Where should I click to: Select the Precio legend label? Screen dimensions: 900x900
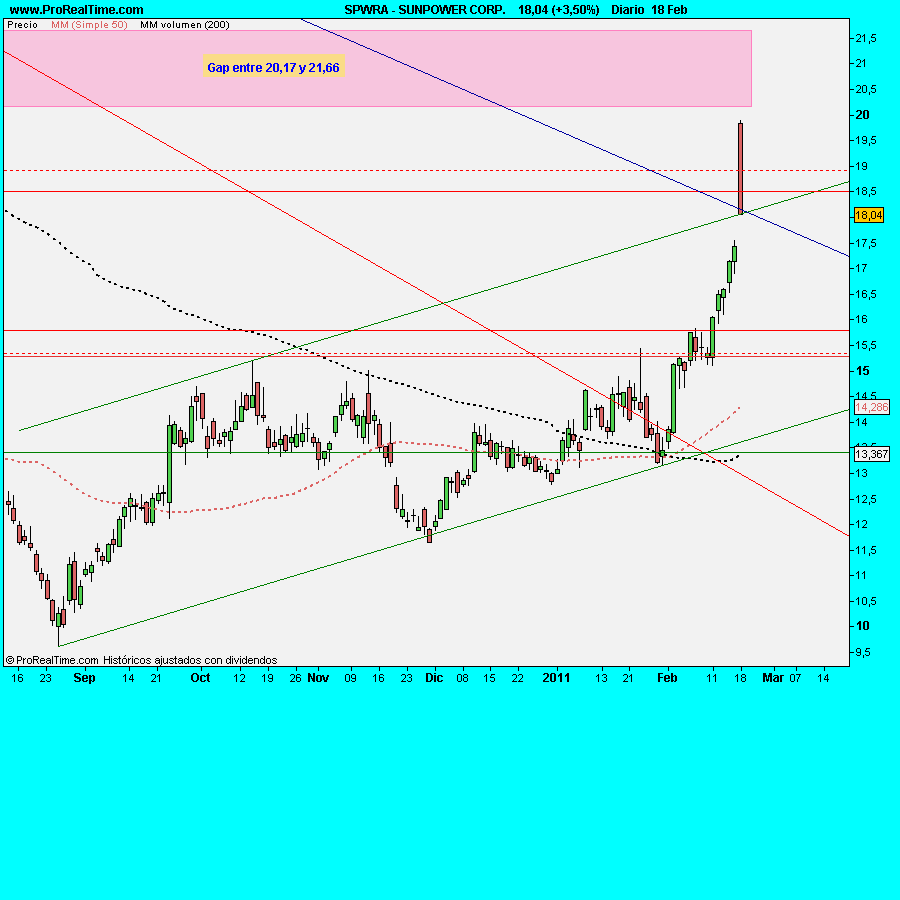click(22, 25)
